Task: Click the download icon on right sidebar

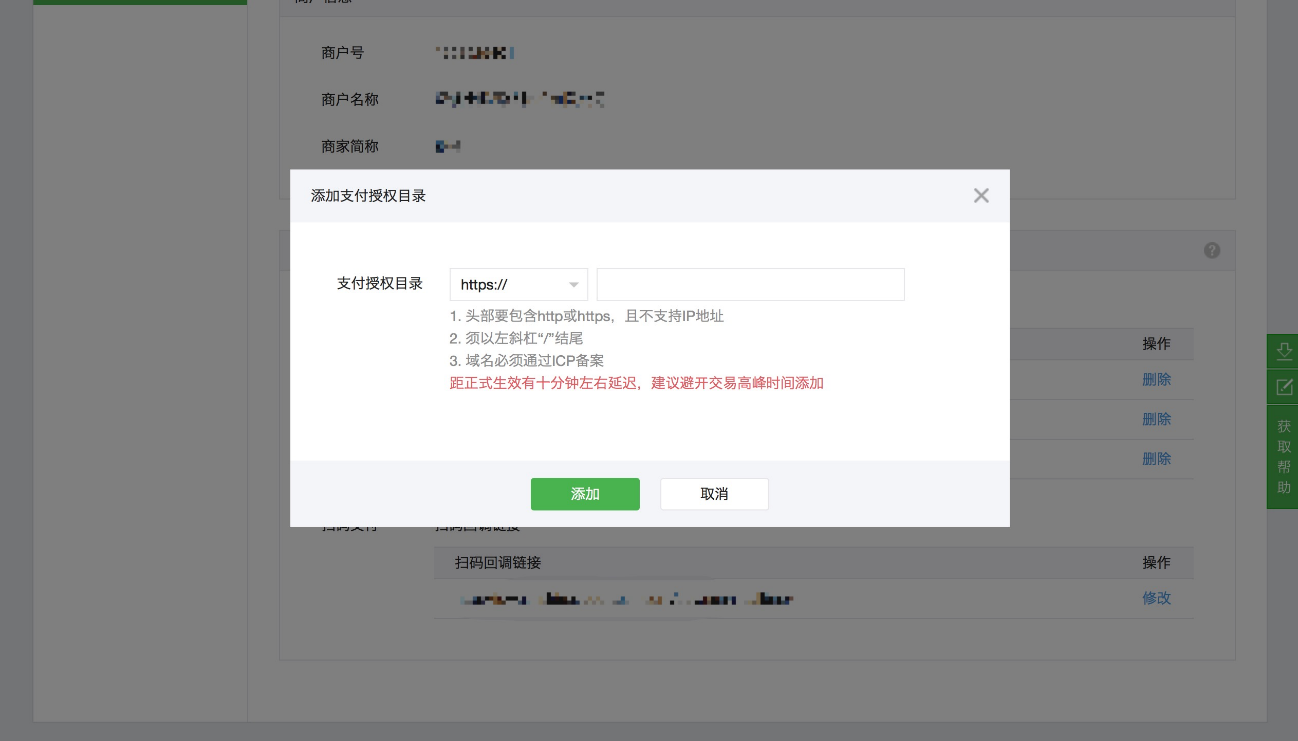Action: point(1284,352)
